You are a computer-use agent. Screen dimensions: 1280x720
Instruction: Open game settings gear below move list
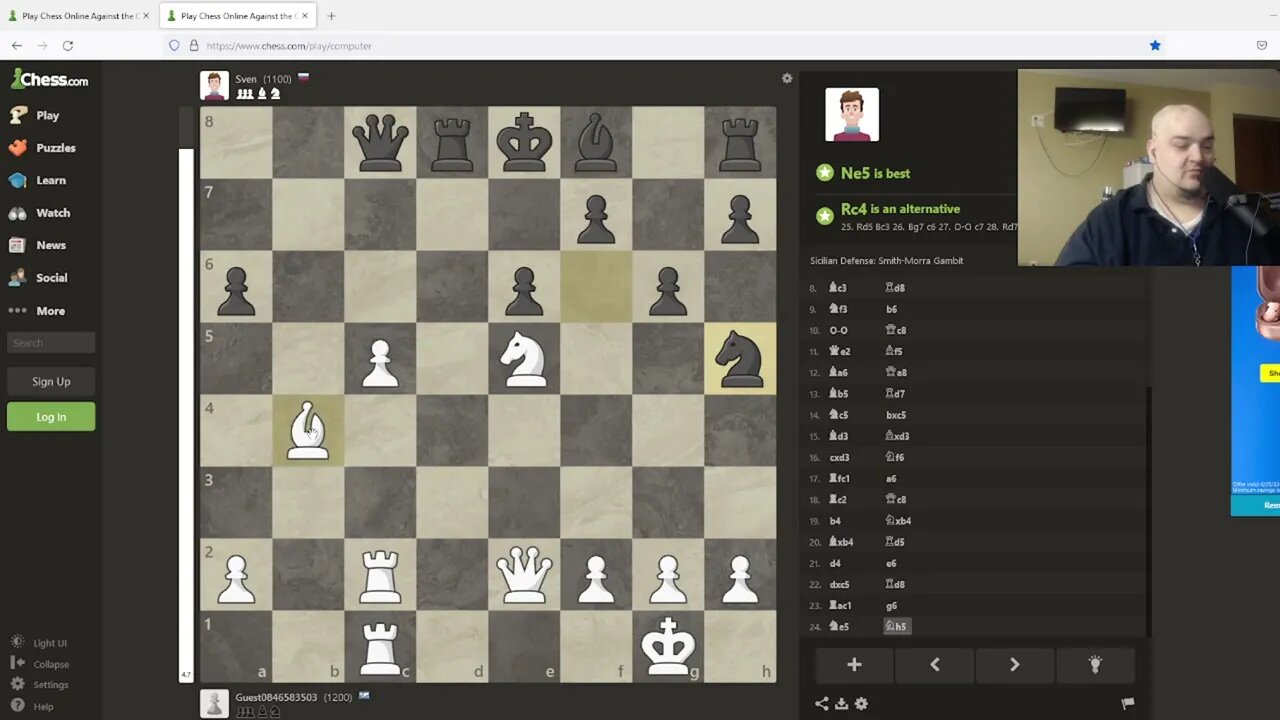[x=861, y=704]
